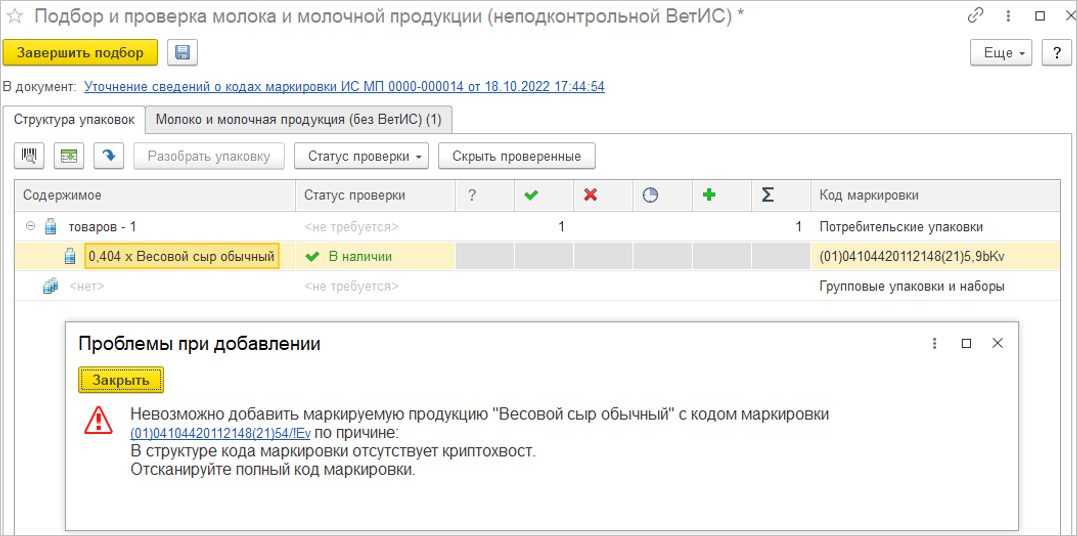This screenshot has width=1077, height=536.
Task: Click the red cross column header
Action: (x=590, y=196)
